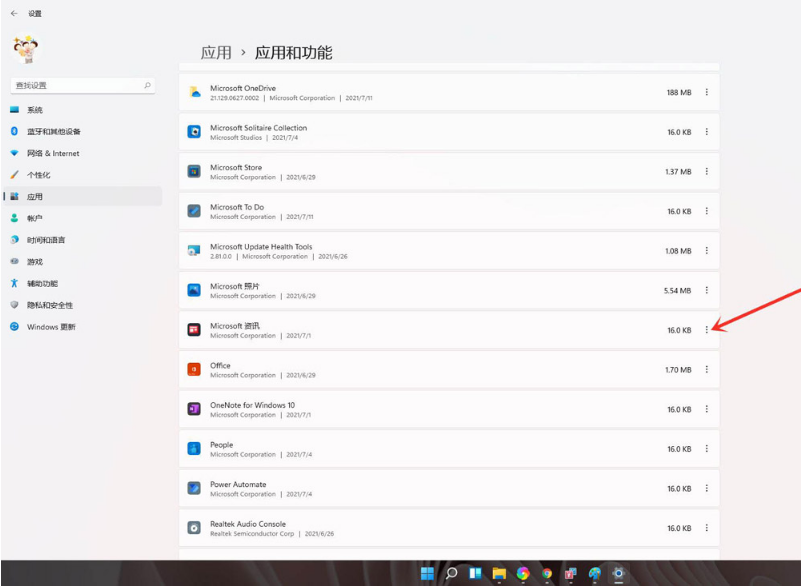
Task: Open options menu for Microsoft Solitaire Collection
Action: 706,132
